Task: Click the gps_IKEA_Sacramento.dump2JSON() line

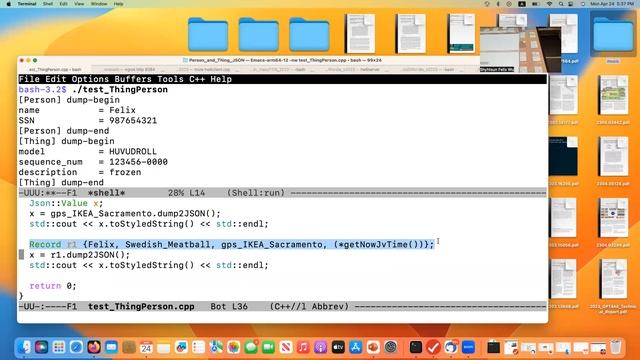Action: [x=125, y=213]
